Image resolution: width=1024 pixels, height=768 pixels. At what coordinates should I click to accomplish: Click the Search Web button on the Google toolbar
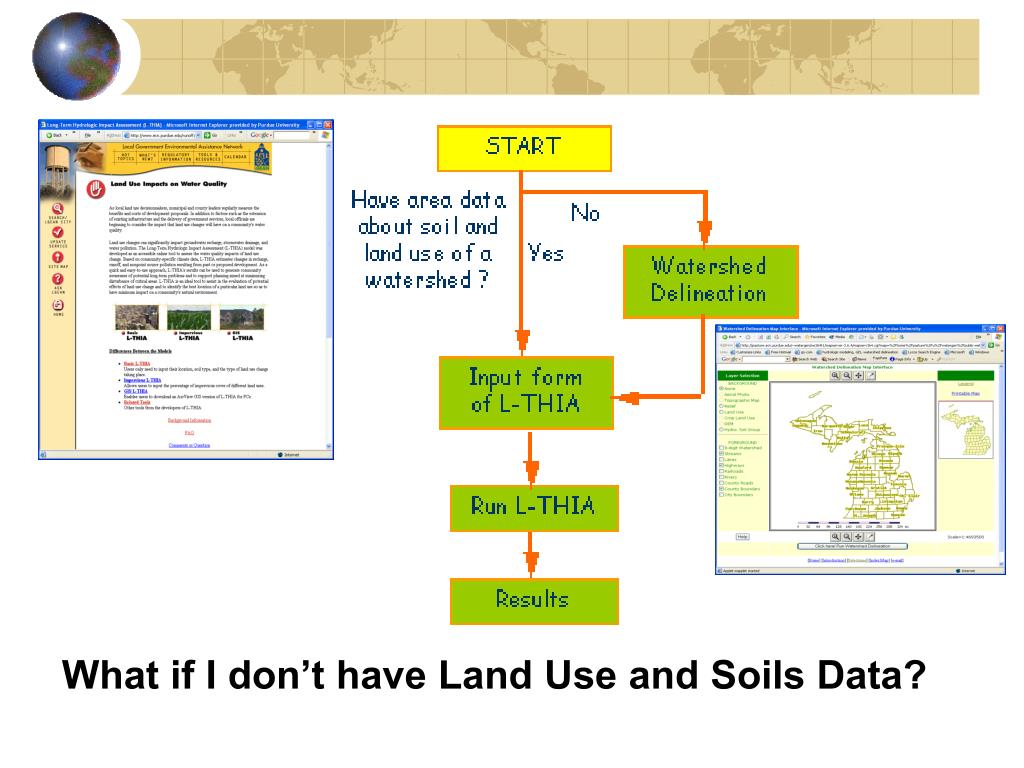805,359
